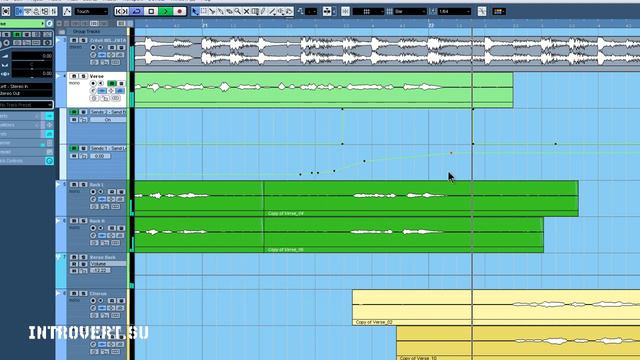The width and height of the screenshot is (640, 360).
Task: Open the Equalizers inspector section
Action: [22, 125]
